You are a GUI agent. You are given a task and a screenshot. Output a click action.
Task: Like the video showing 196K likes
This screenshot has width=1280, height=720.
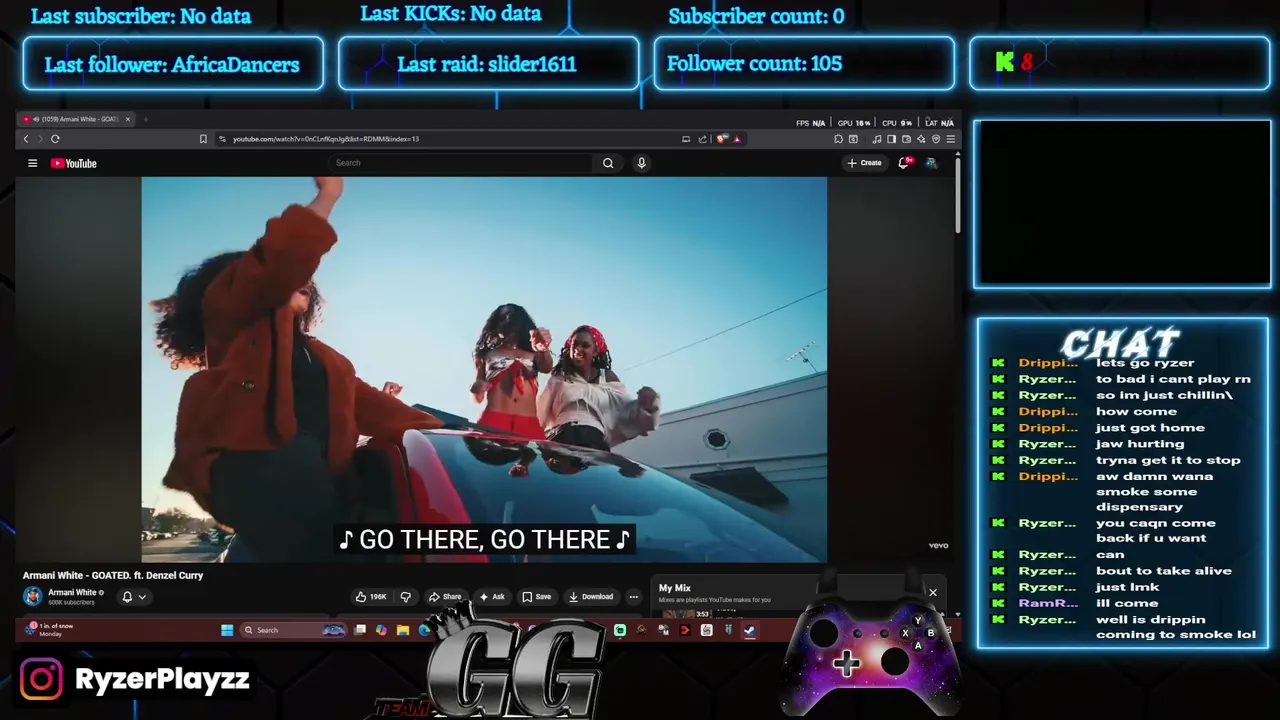coord(371,597)
